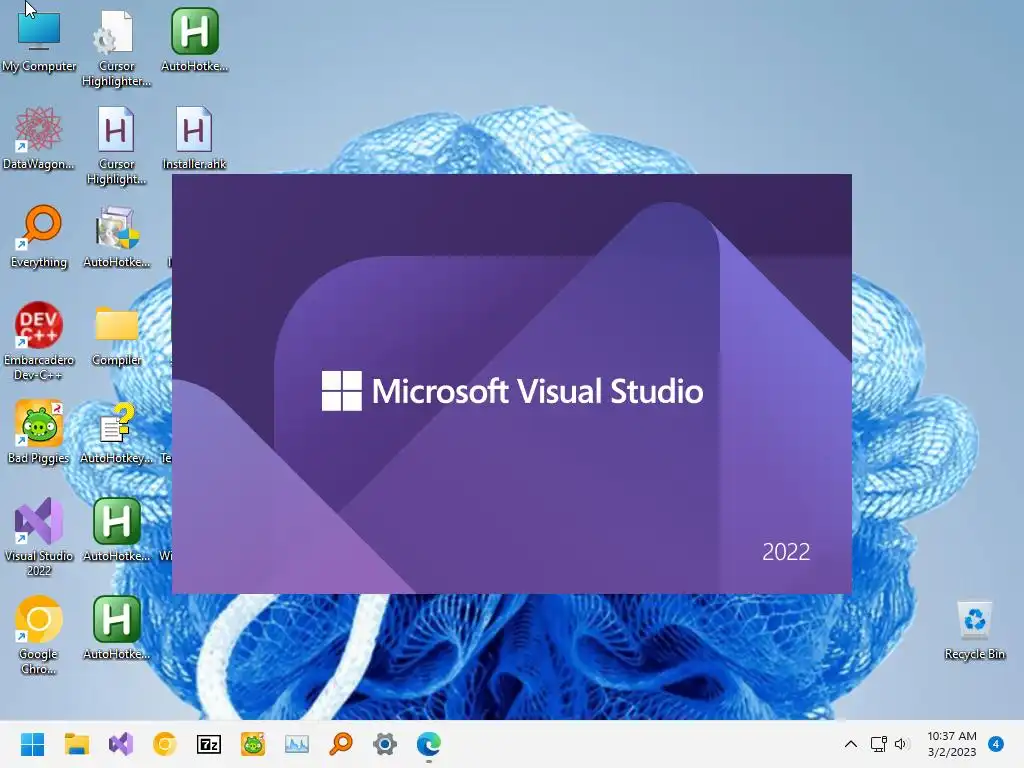Open the network status tray icon

pos(878,744)
